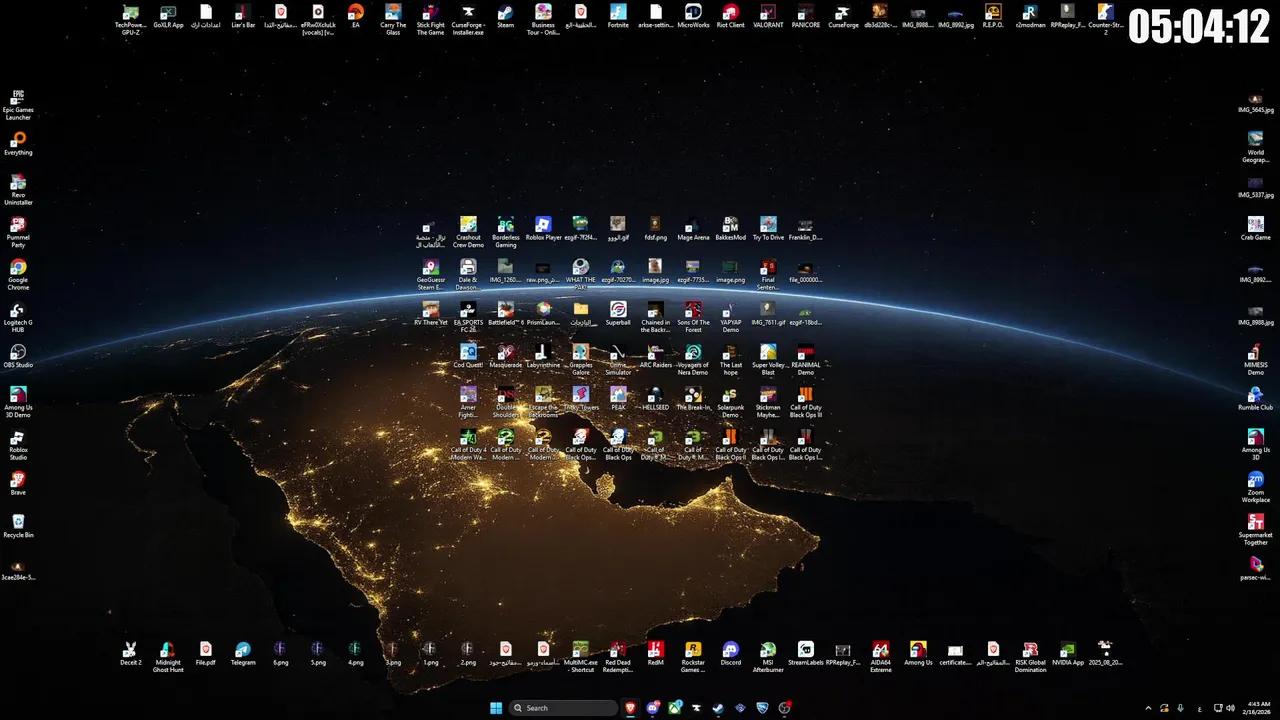Launch AIDA64 Extreme
The image size is (1280, 720).
[x=880, y=657]
